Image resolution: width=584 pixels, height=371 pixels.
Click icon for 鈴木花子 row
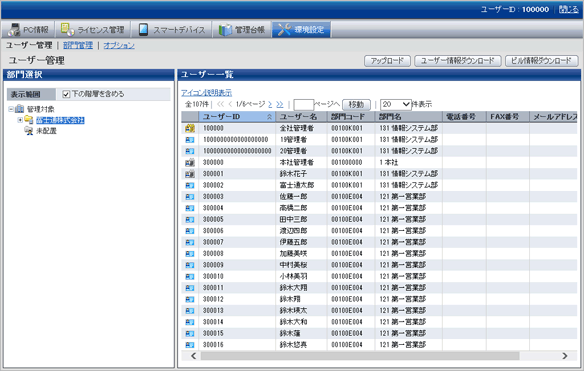190,174
